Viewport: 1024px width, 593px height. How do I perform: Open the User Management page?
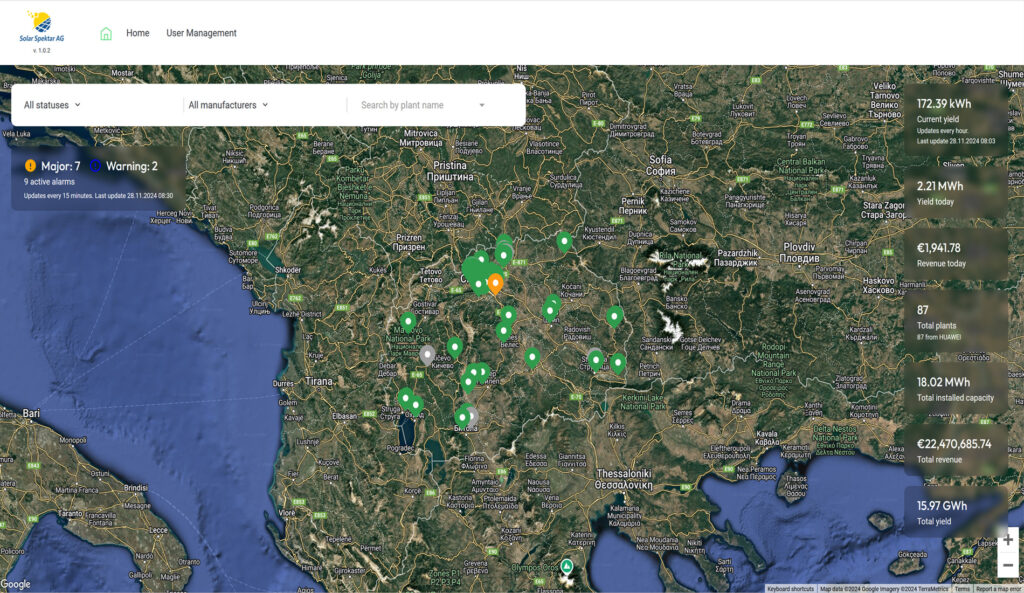(201, 33)
